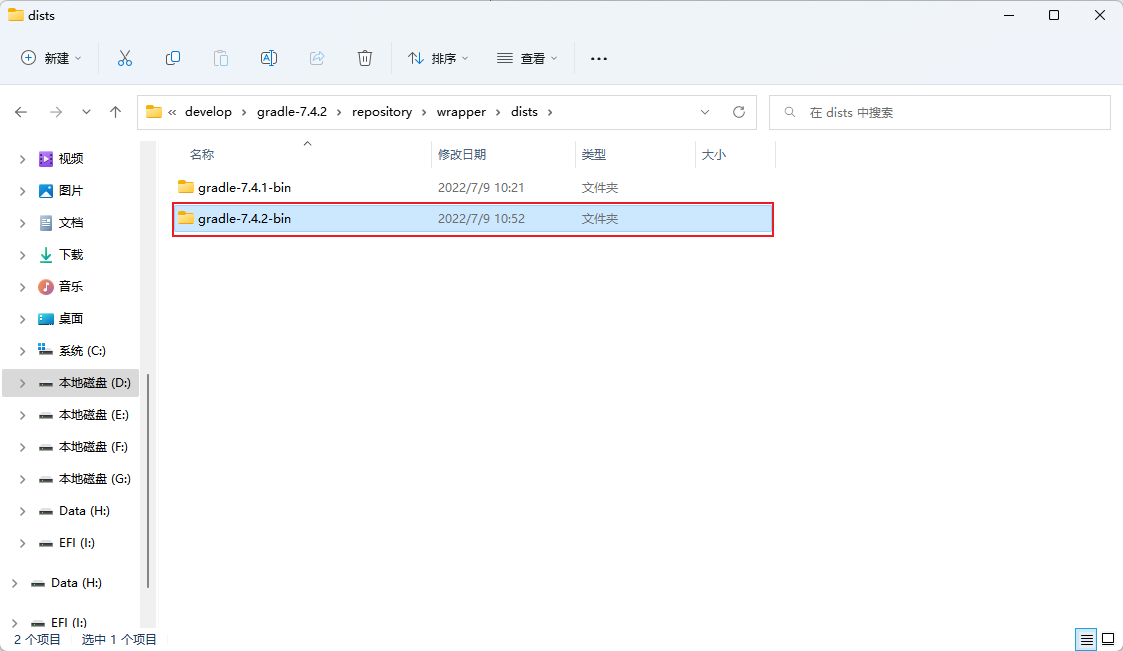Open the 查看 view dropdown
Image resolution: width=1123 pixels, height=651 pixels.
tap(527, 58)
